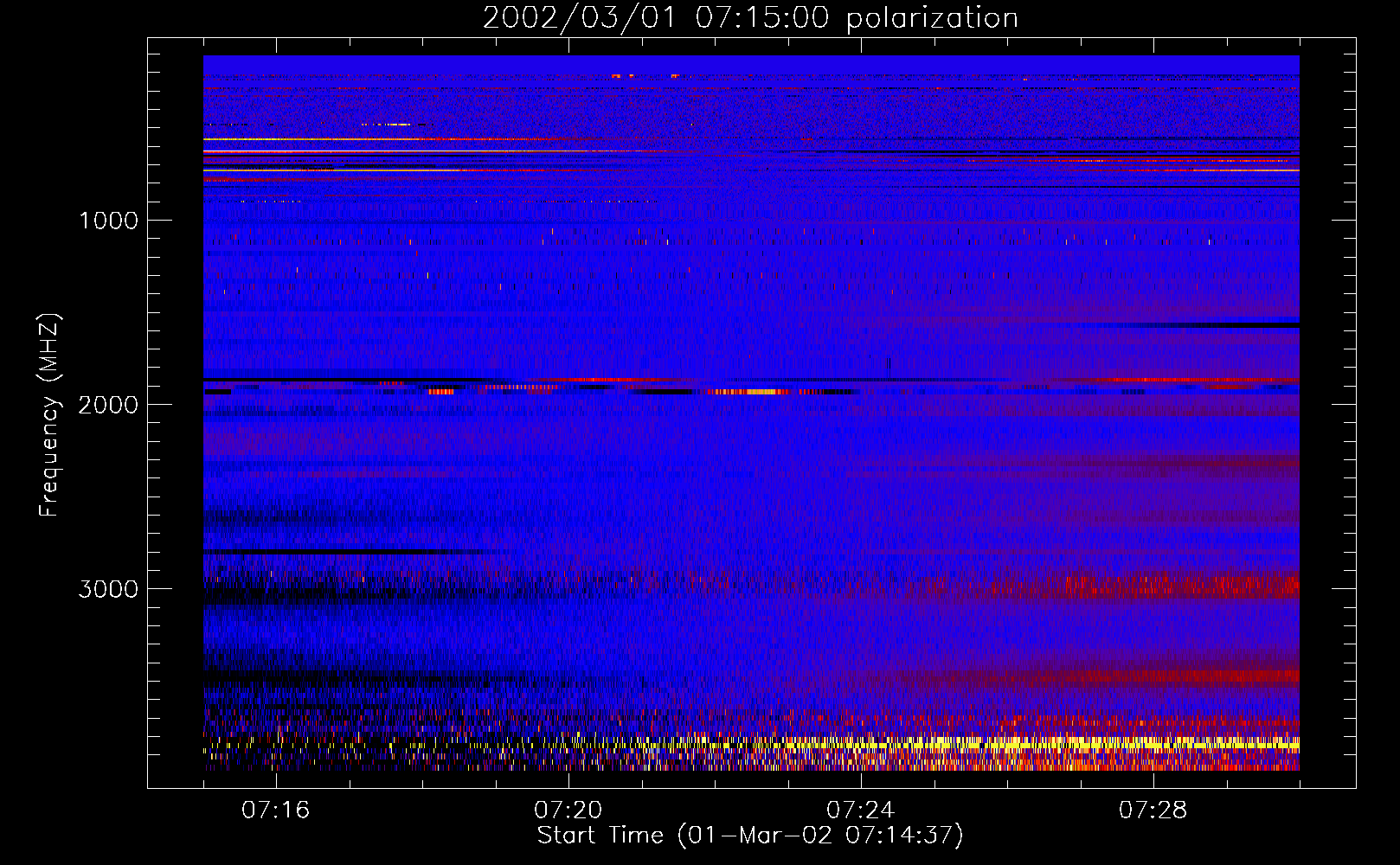
Task: Click the 07:16 time tick label
Action: coord(276,811)
